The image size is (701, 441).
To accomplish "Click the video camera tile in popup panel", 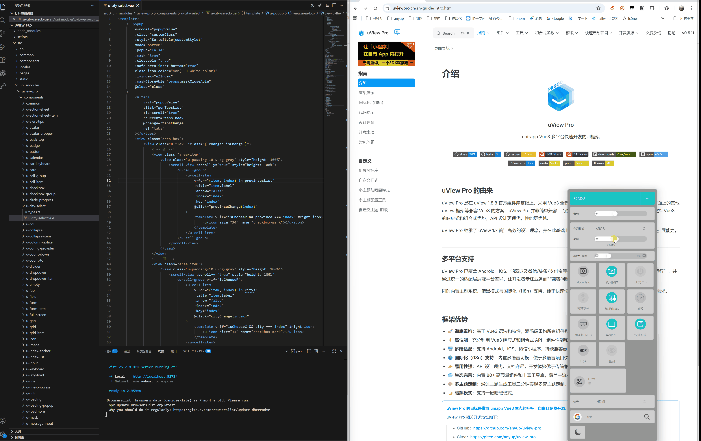I will (x=583, y=353).
